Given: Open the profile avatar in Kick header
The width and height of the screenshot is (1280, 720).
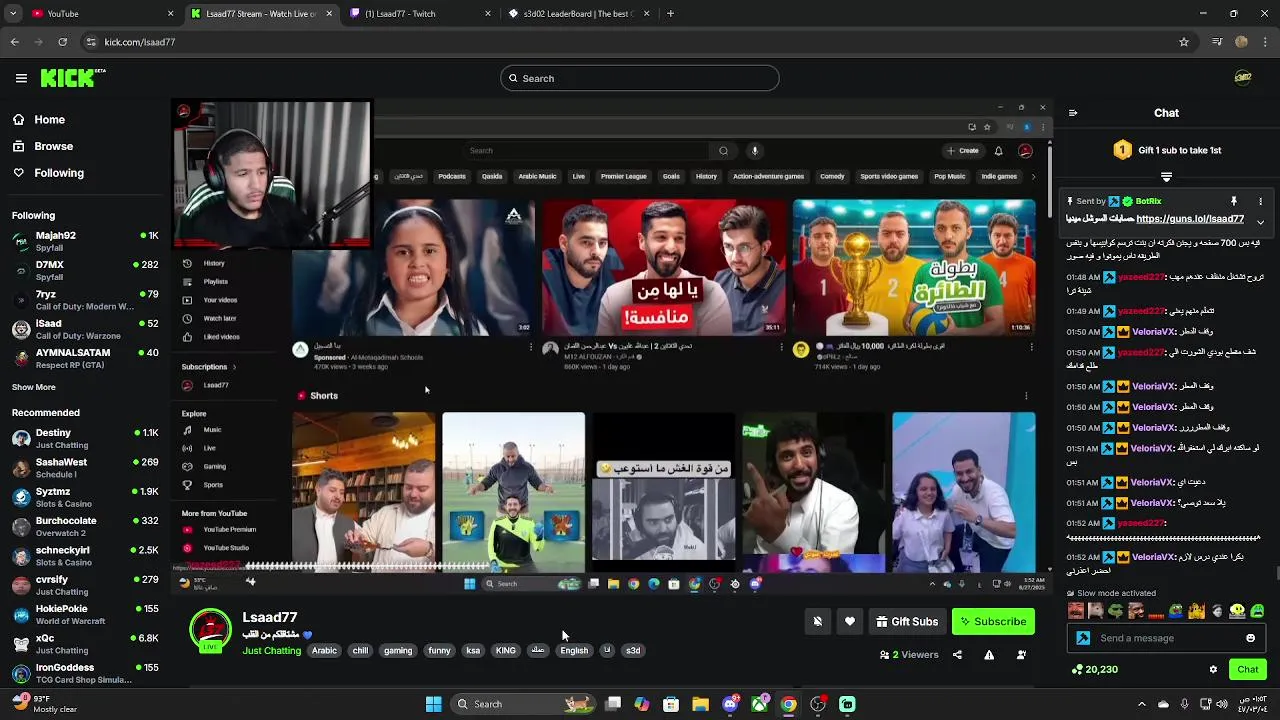Looking at the screenshot, I should (x=1243, y=78).
